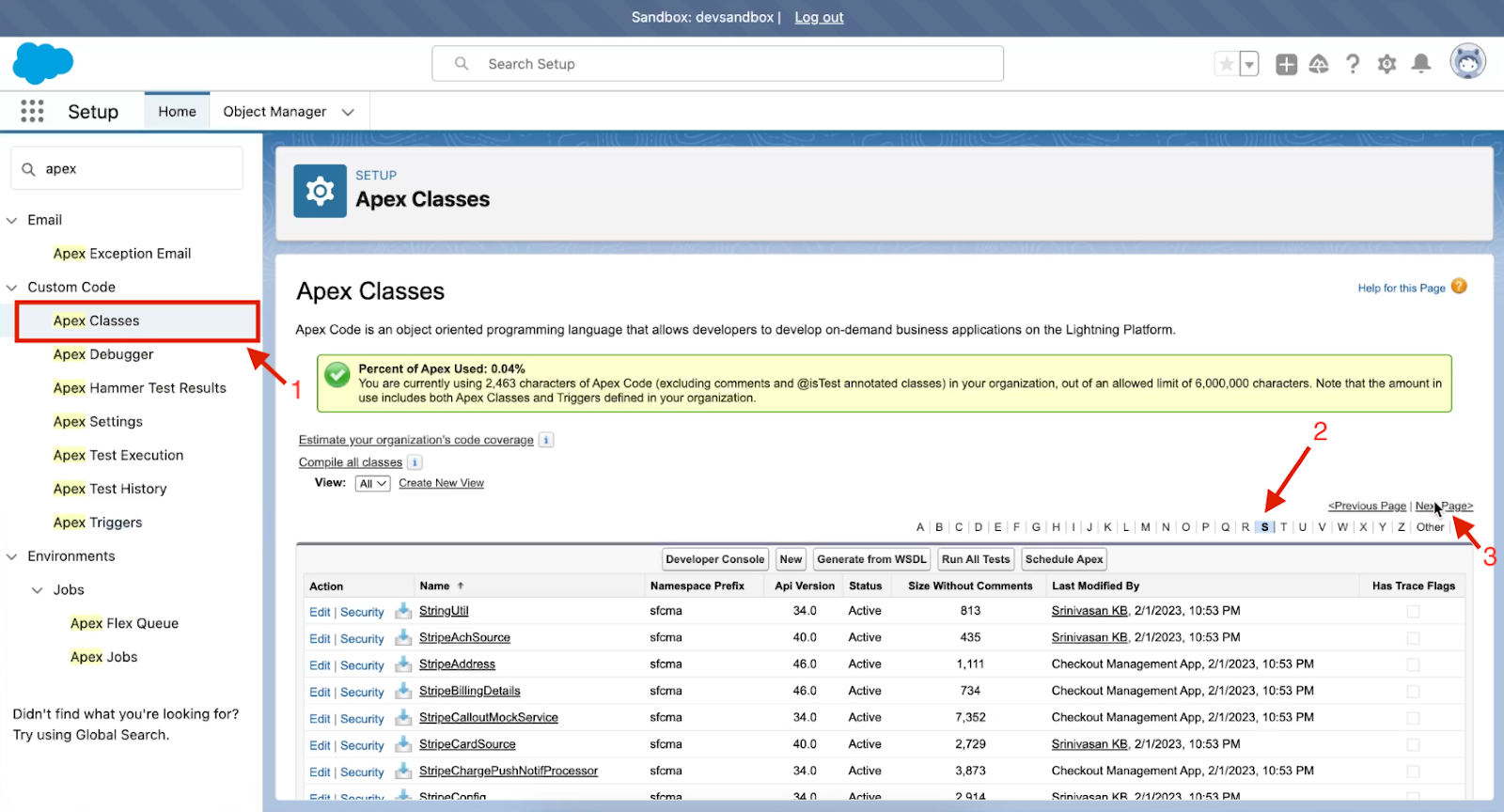
Task: Open the View dropdown showing All
Action: coord(372,484)
